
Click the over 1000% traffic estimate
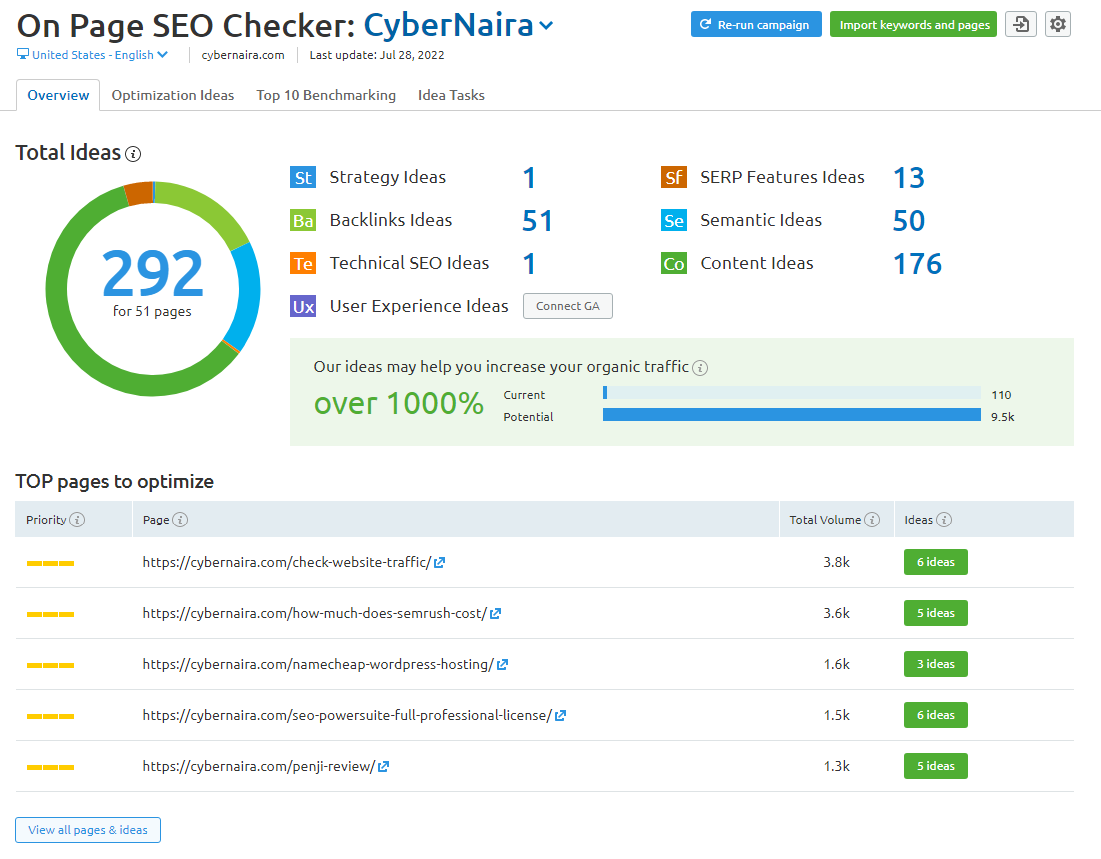coord(398,404)
